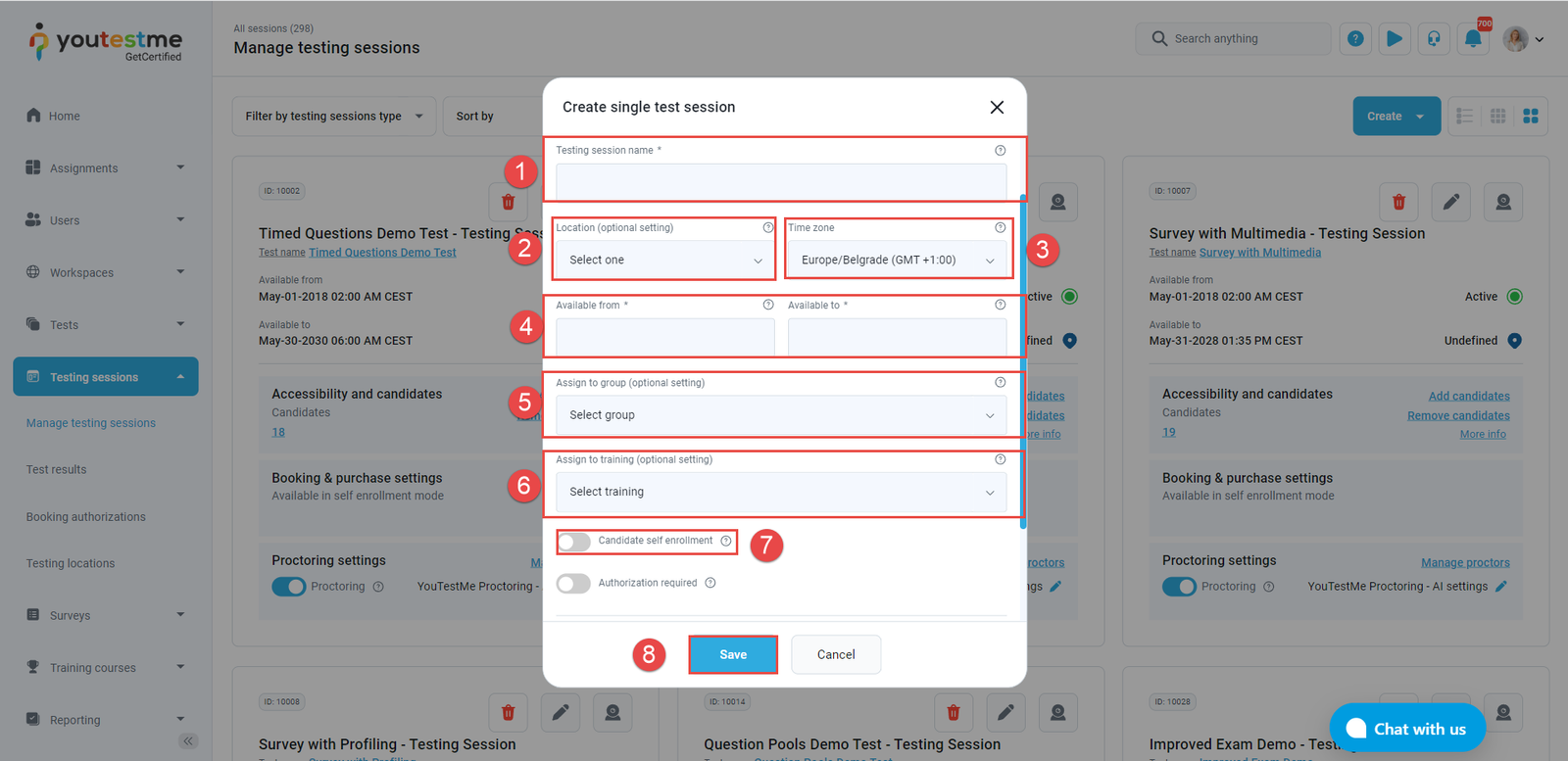Click proctor icon on Question Pools Demo card
Image resolution: width=1568 pixels, height=761 pixels.
click(x=1058, y=712)
